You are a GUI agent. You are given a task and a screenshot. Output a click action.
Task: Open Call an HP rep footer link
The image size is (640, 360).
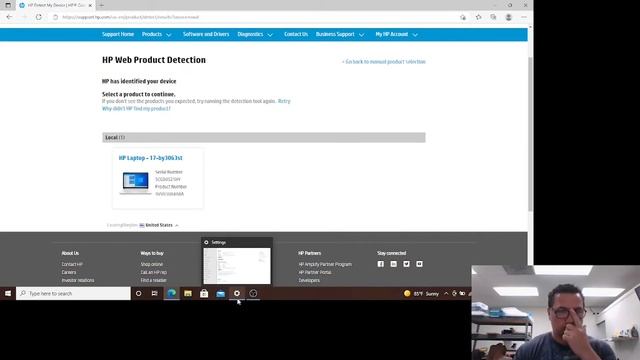click(154, 272)
